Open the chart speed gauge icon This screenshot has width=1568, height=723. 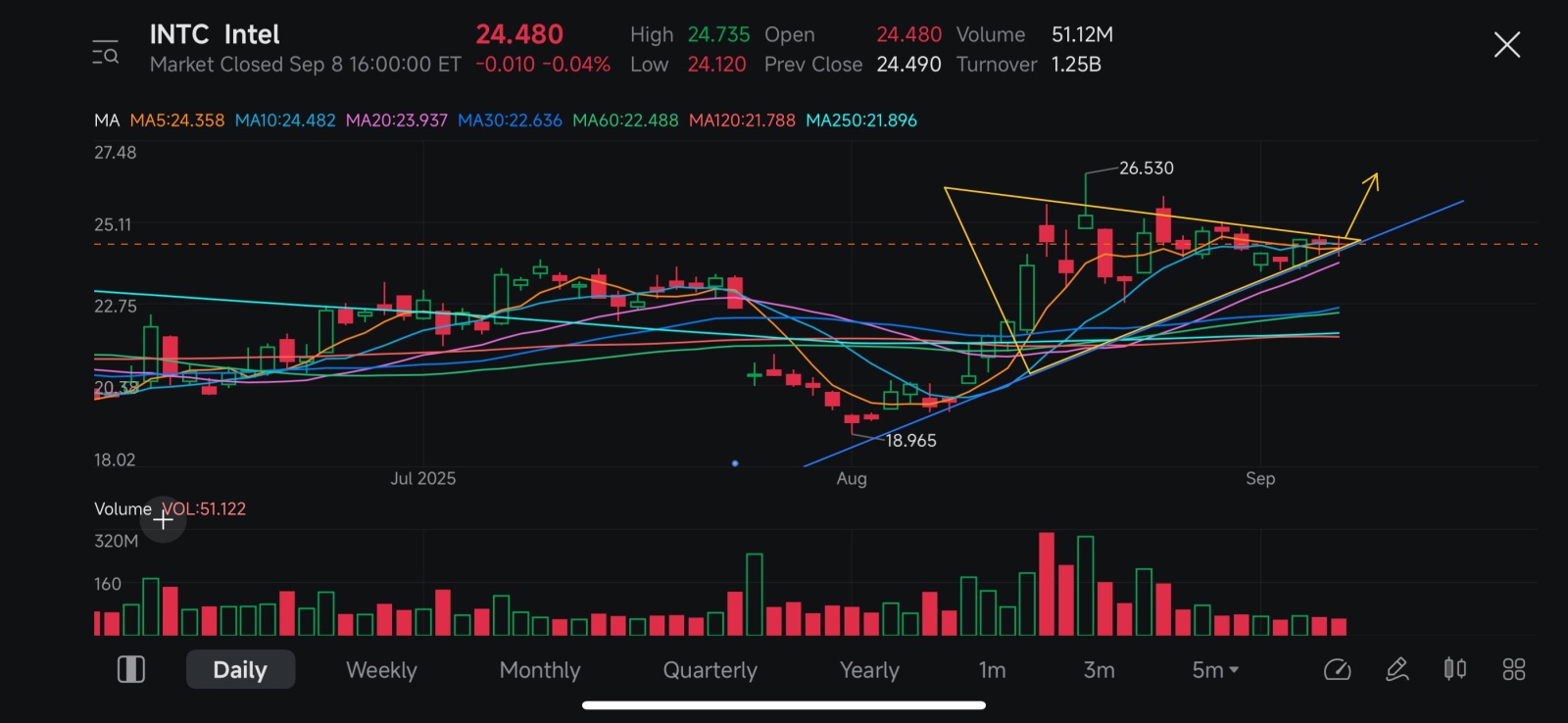pyautogui.click(x=1337, y=669)
